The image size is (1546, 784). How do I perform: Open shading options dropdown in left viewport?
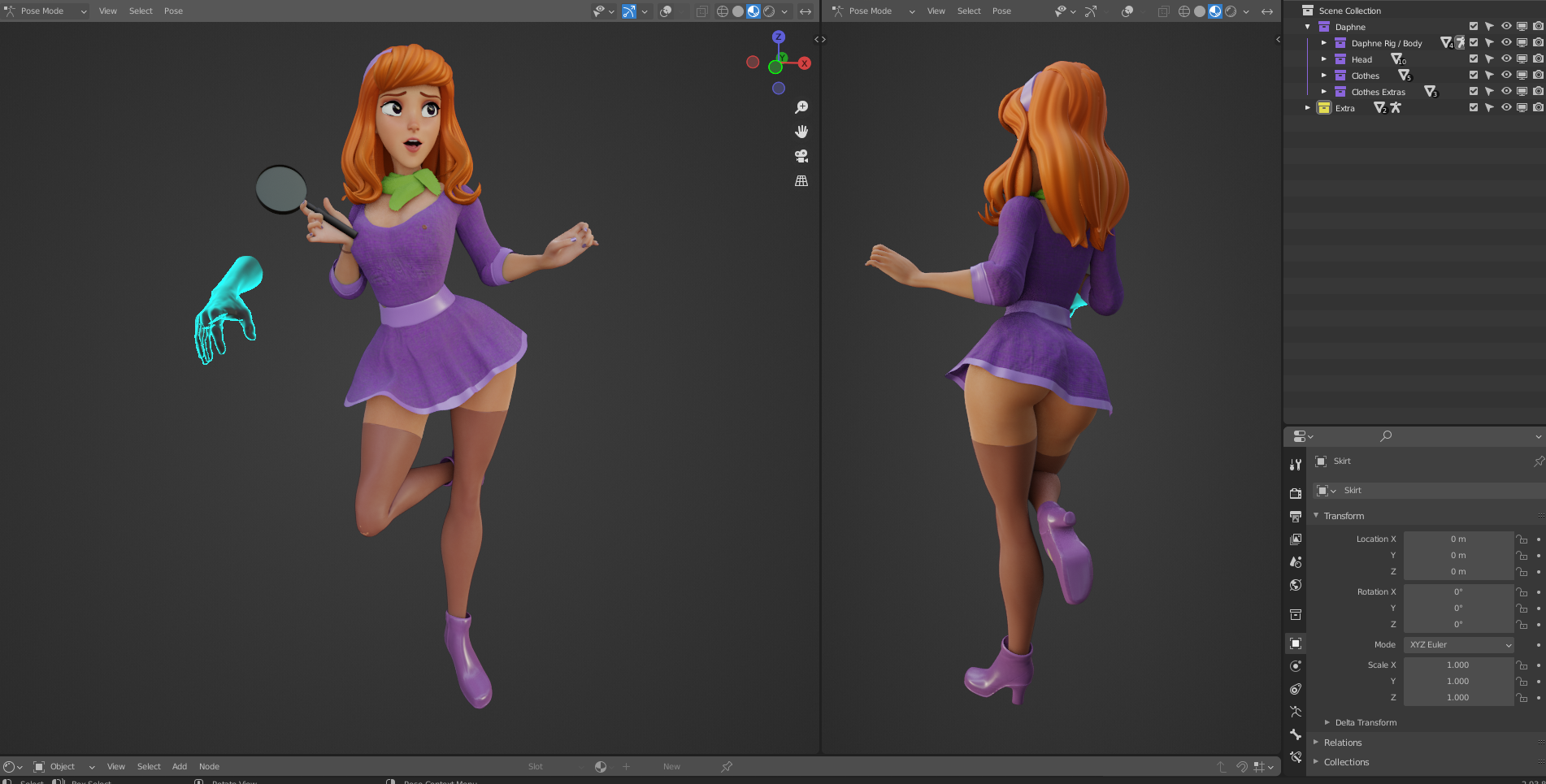[x=784, y=11]
